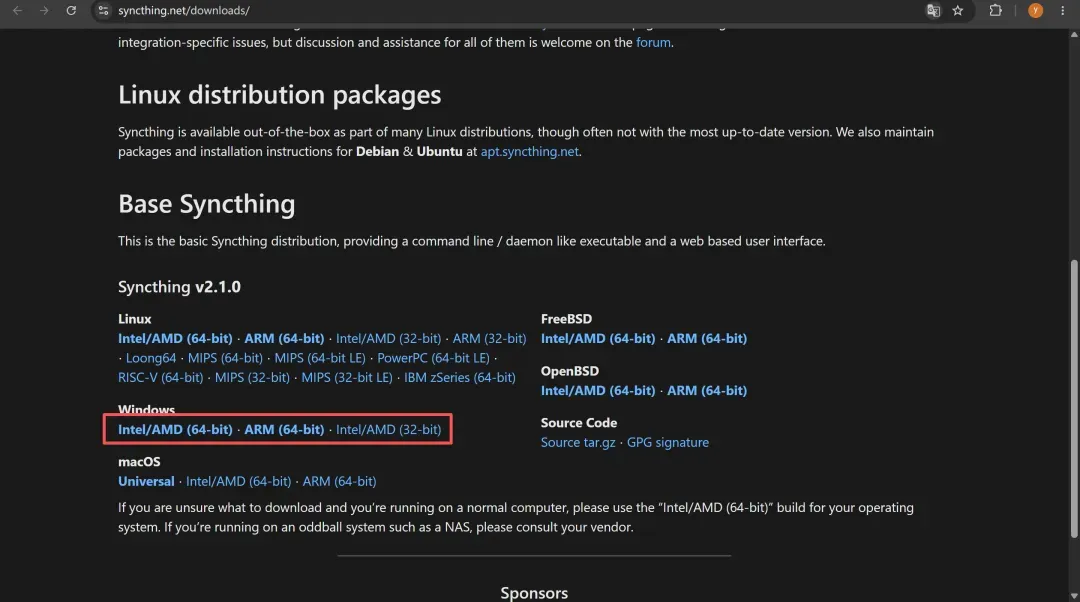Viewport: 1080px width, 602px height.
Task: Download FreeBSD ARM (64-bit) build
Action: point(707,338)
